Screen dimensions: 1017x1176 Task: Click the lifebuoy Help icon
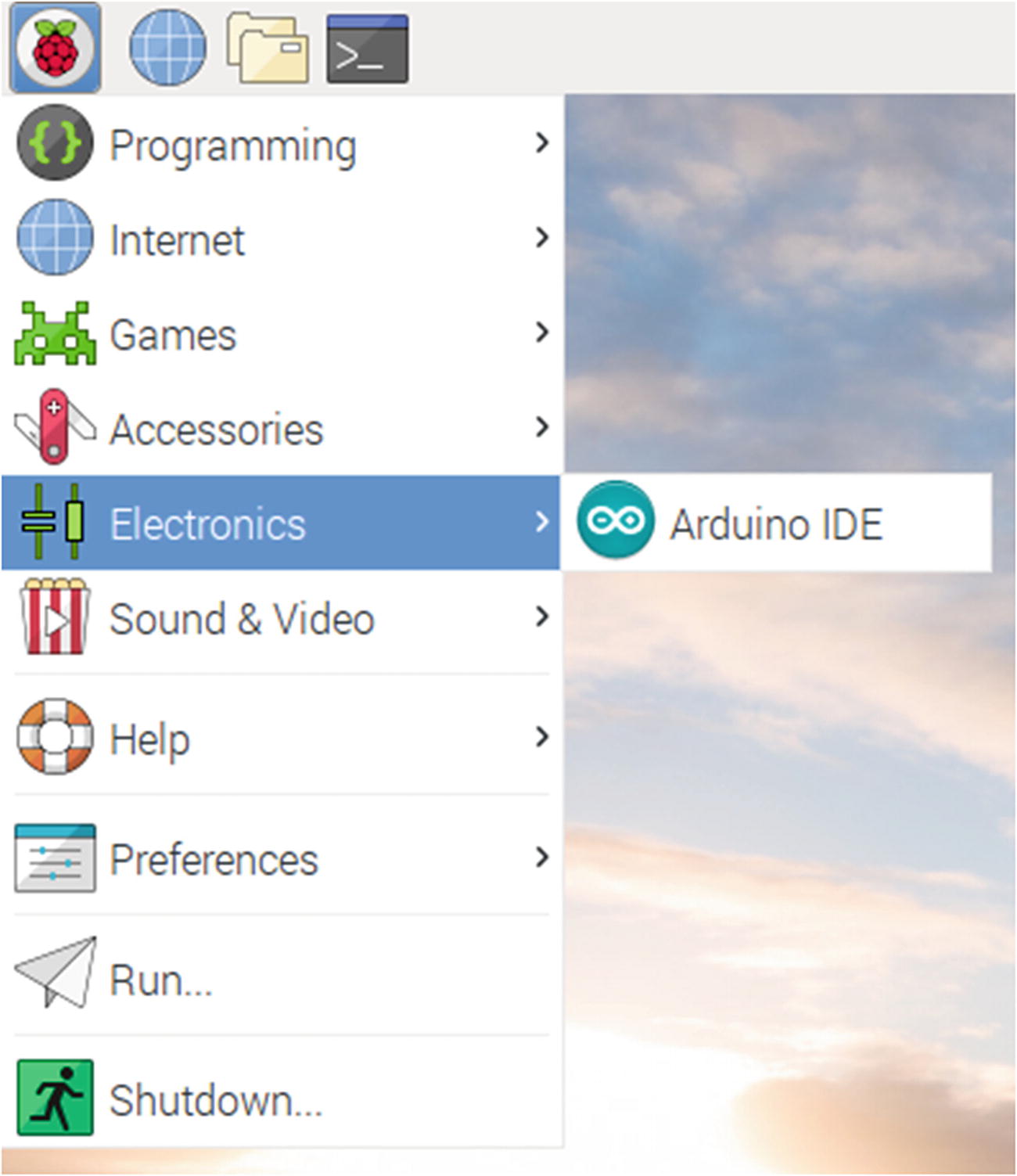pyautogui.click(x=55, y=736)
